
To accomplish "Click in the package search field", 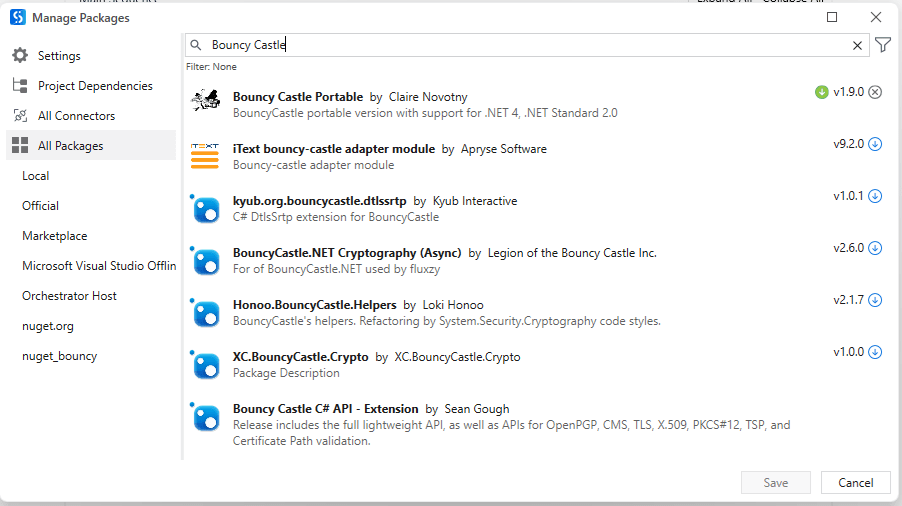I will click(520, 45).
